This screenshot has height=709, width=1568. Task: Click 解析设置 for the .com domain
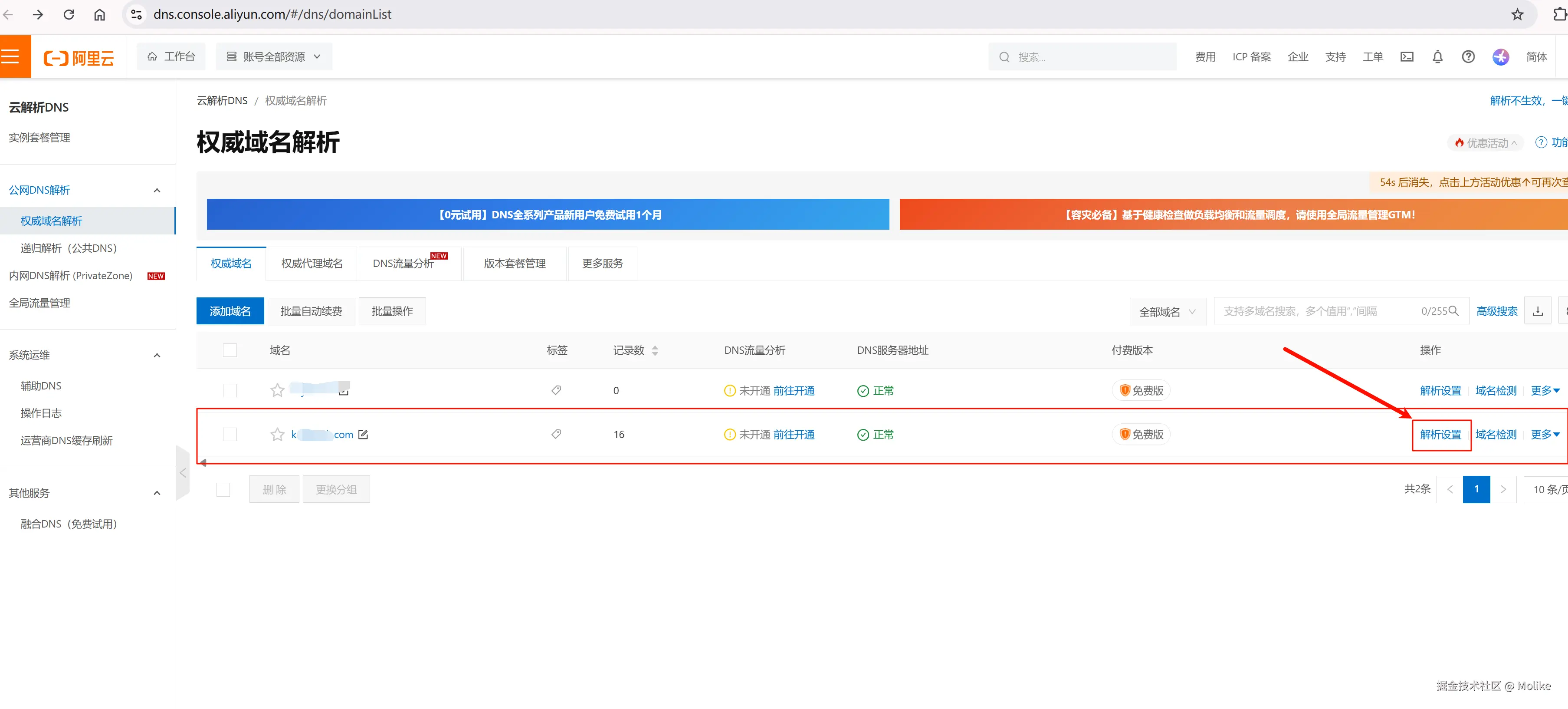click(x=1440, y=434)
